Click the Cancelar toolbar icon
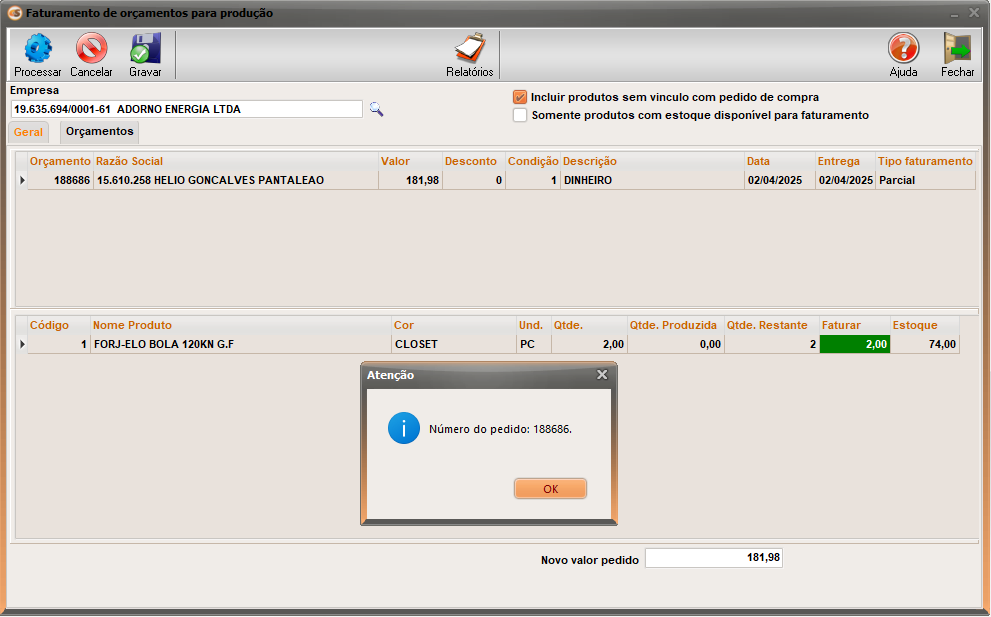 pos(91,49)
